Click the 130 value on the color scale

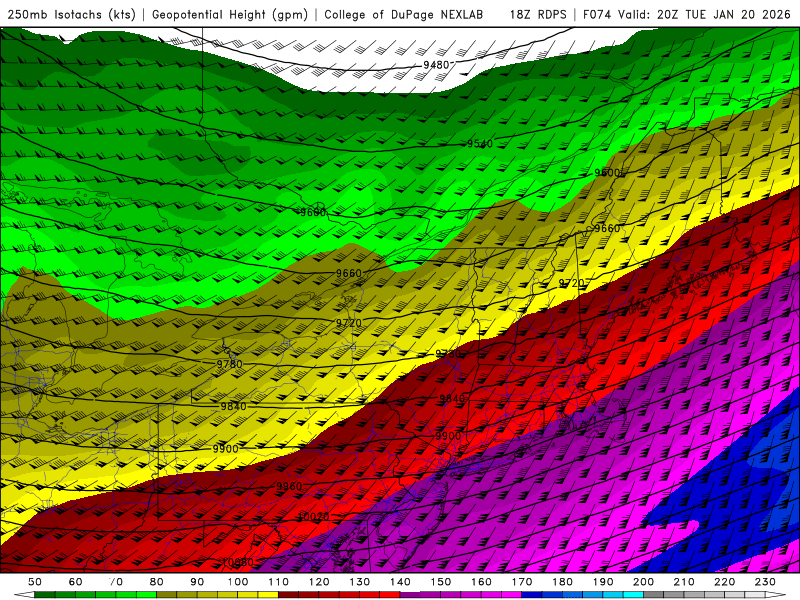point(360,582)
